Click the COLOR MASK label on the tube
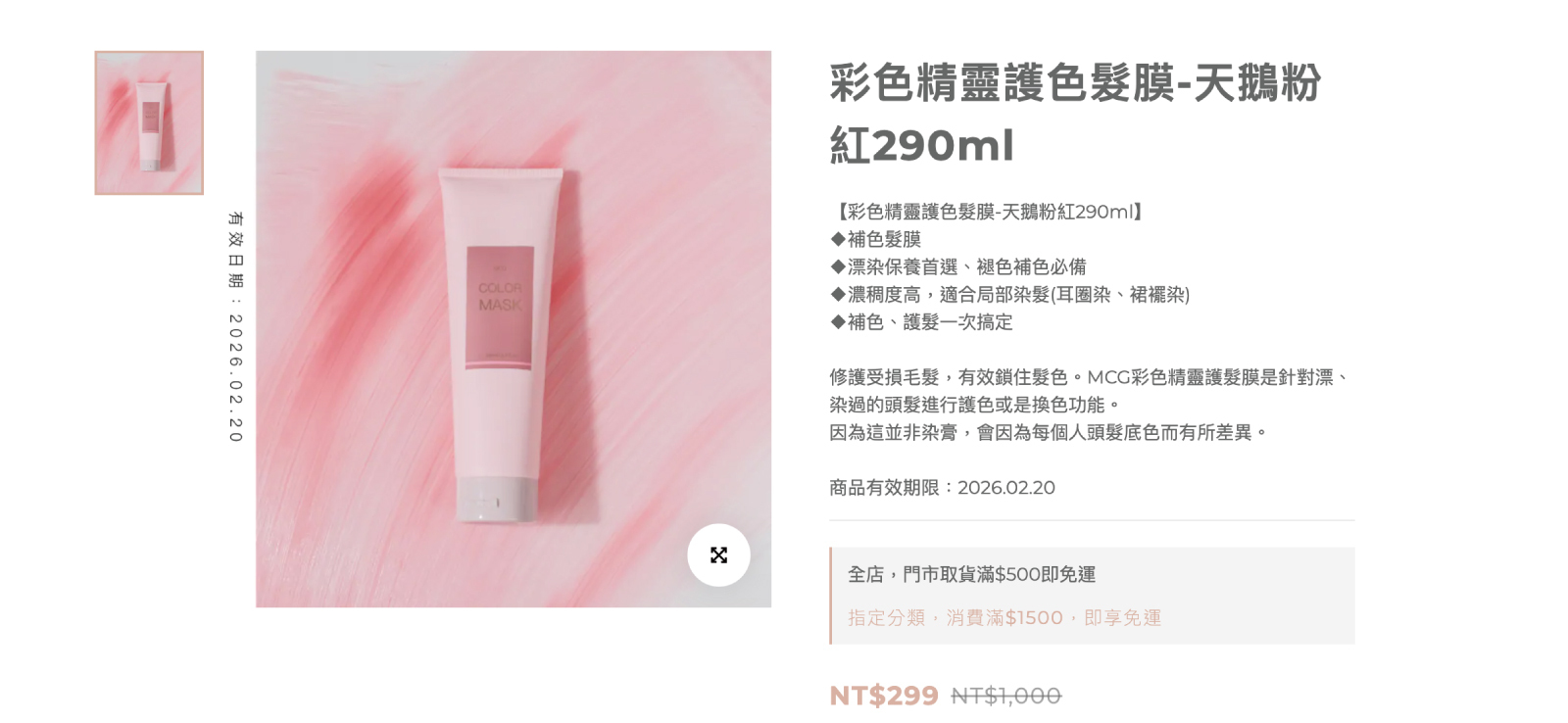Screen dimensions: 1568x723 [x=500, y=297]
